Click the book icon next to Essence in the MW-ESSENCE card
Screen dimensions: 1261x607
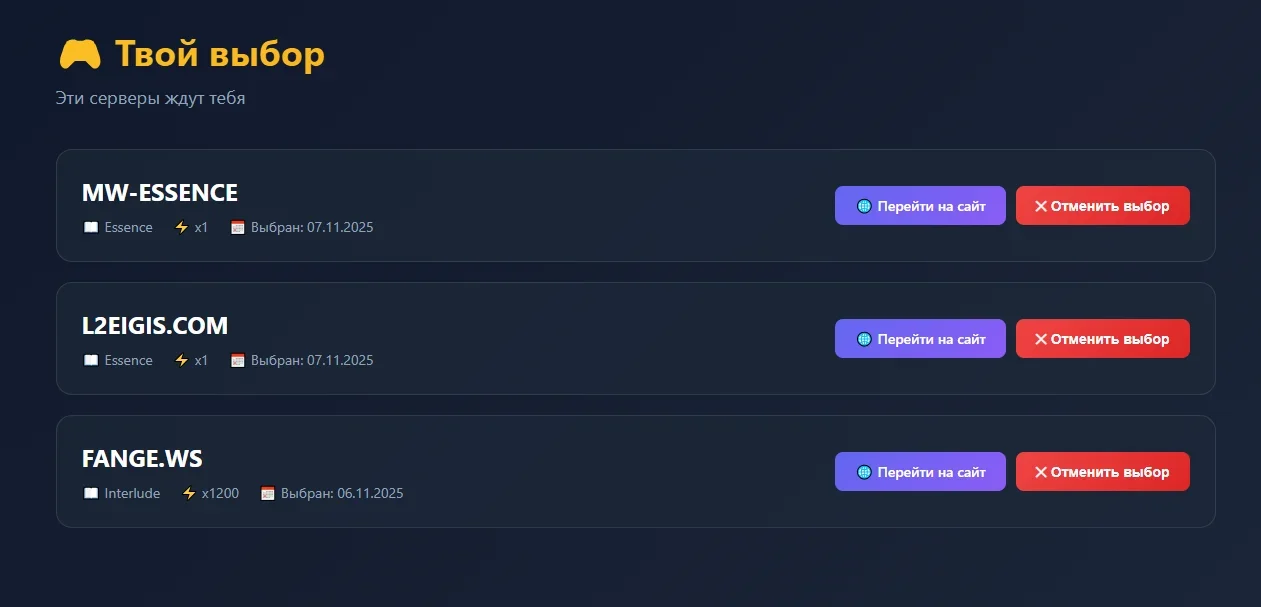(x=91, y=227)
